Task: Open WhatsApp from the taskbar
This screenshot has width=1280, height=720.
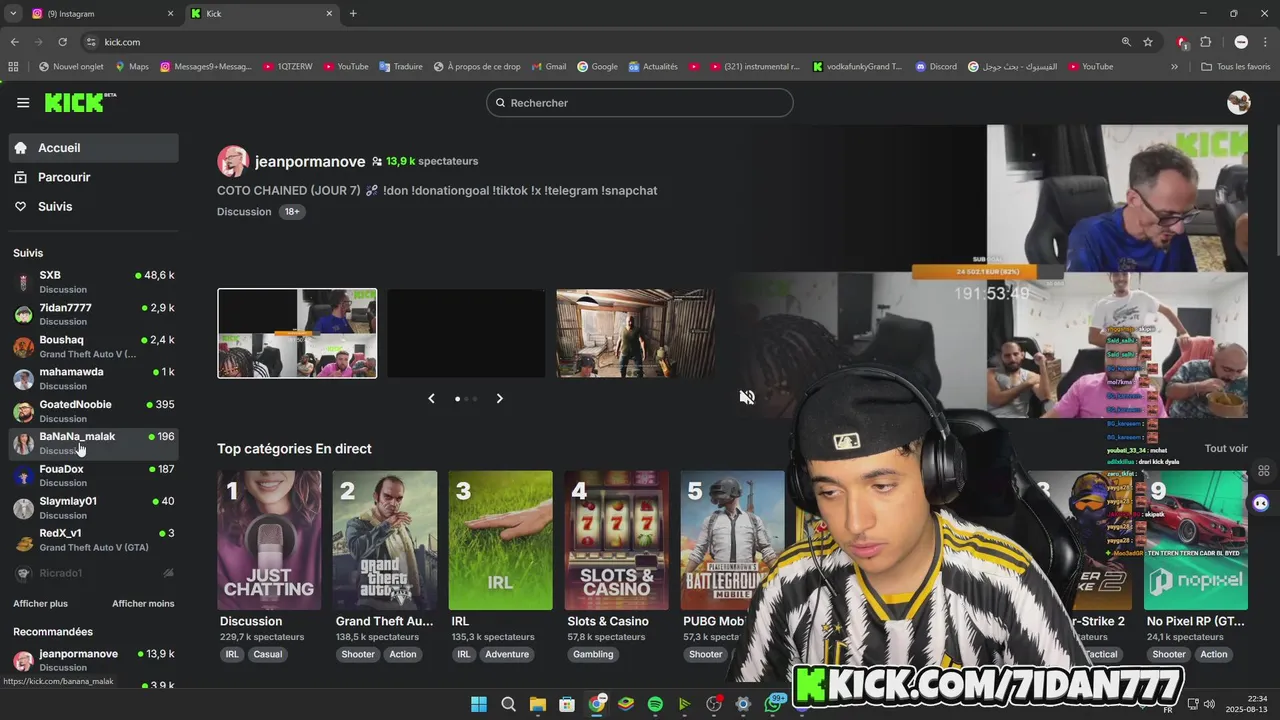Action: (772, 704)
